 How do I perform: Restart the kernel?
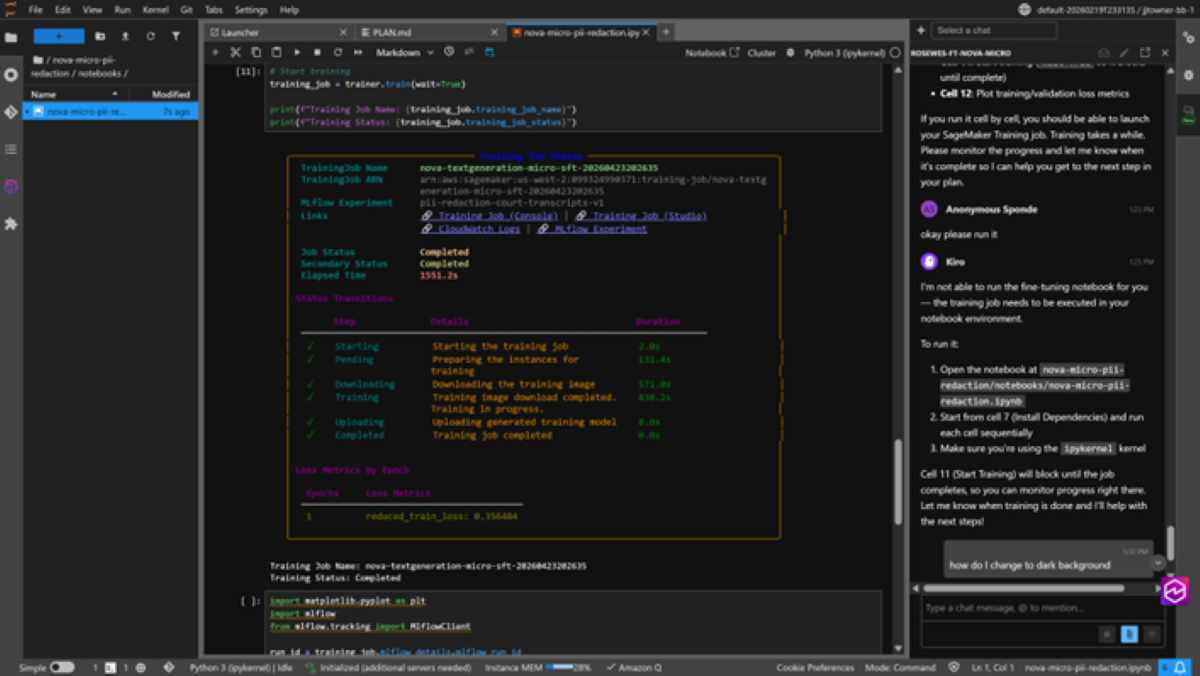click(337, 52)
